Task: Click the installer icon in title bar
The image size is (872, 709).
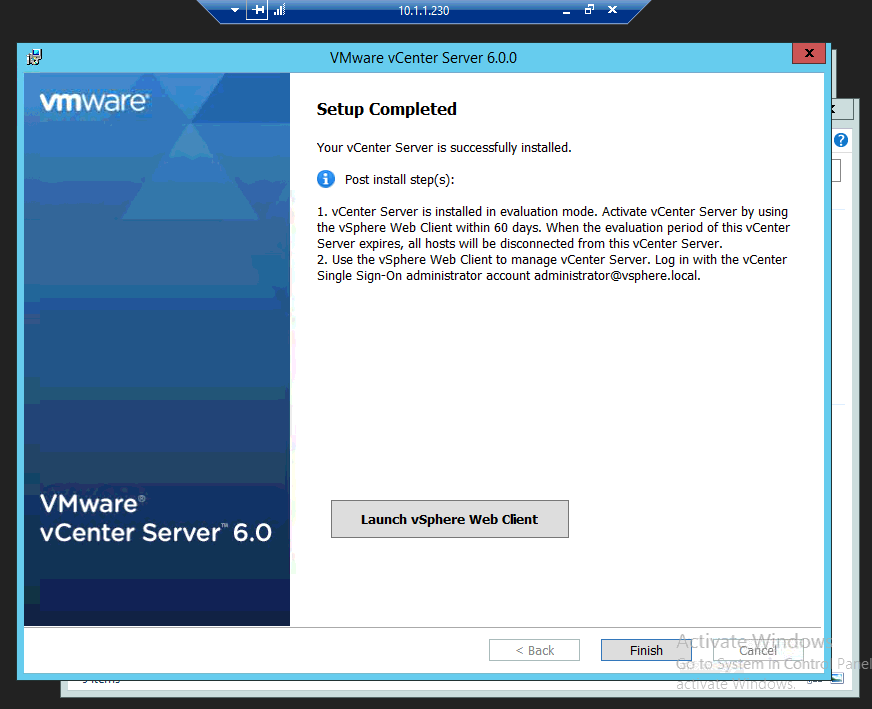Action: click(x=34, y=57)
